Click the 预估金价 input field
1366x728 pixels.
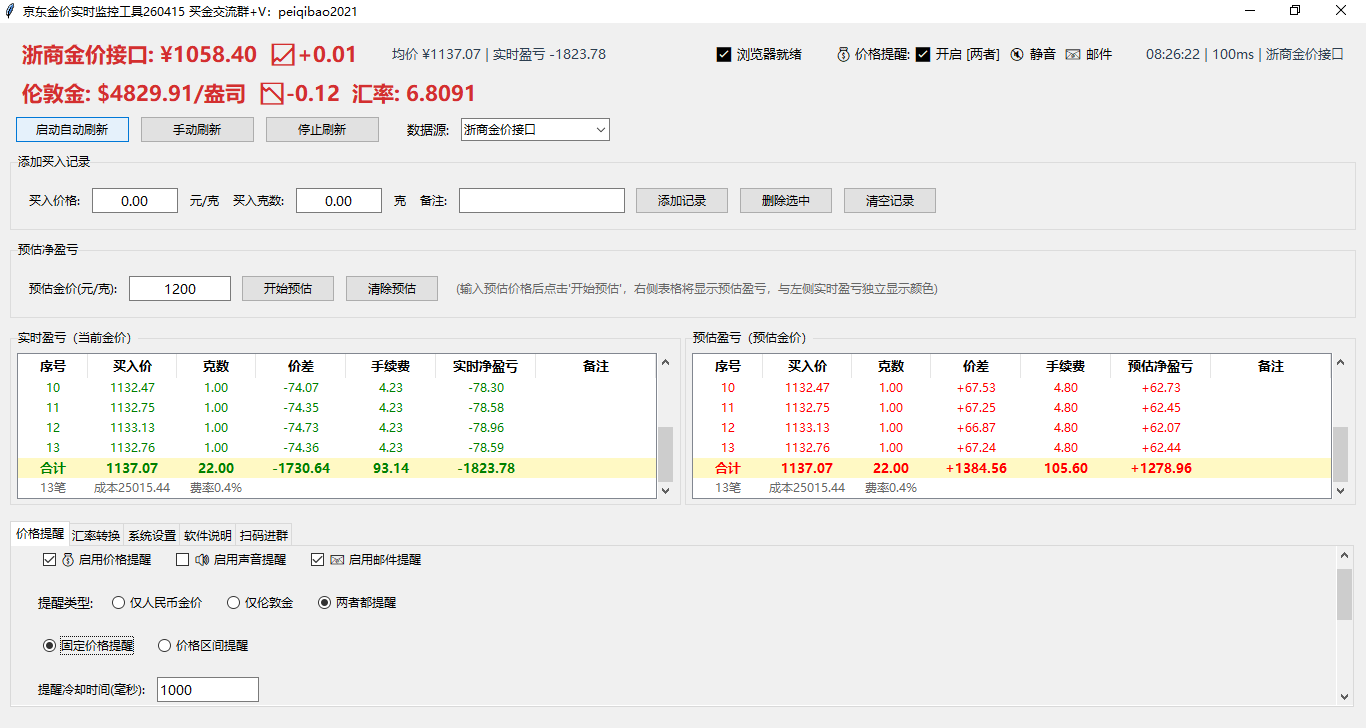point(180,289)
